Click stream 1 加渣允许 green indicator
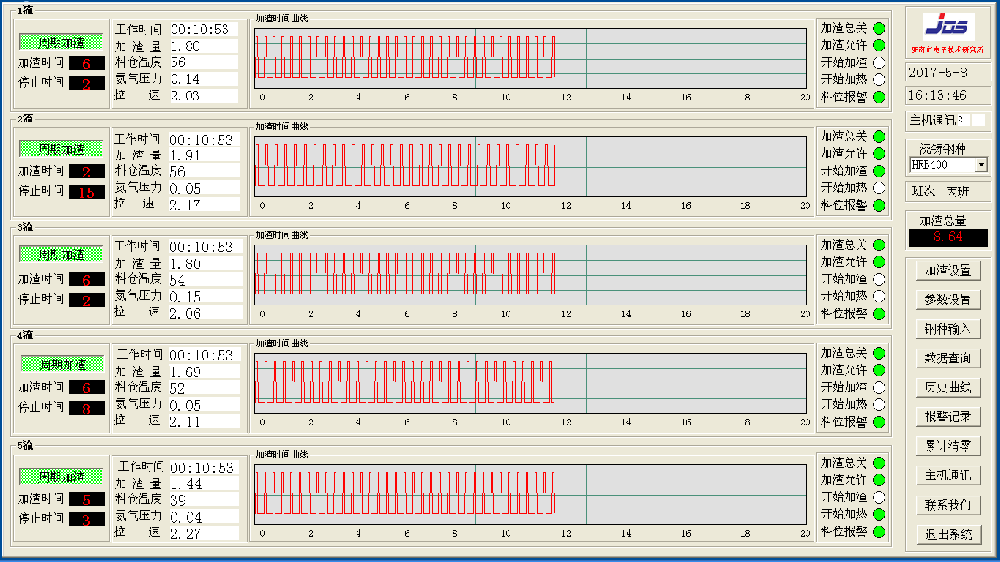Screen dimensions: 1000x562 tap(879, 45)
